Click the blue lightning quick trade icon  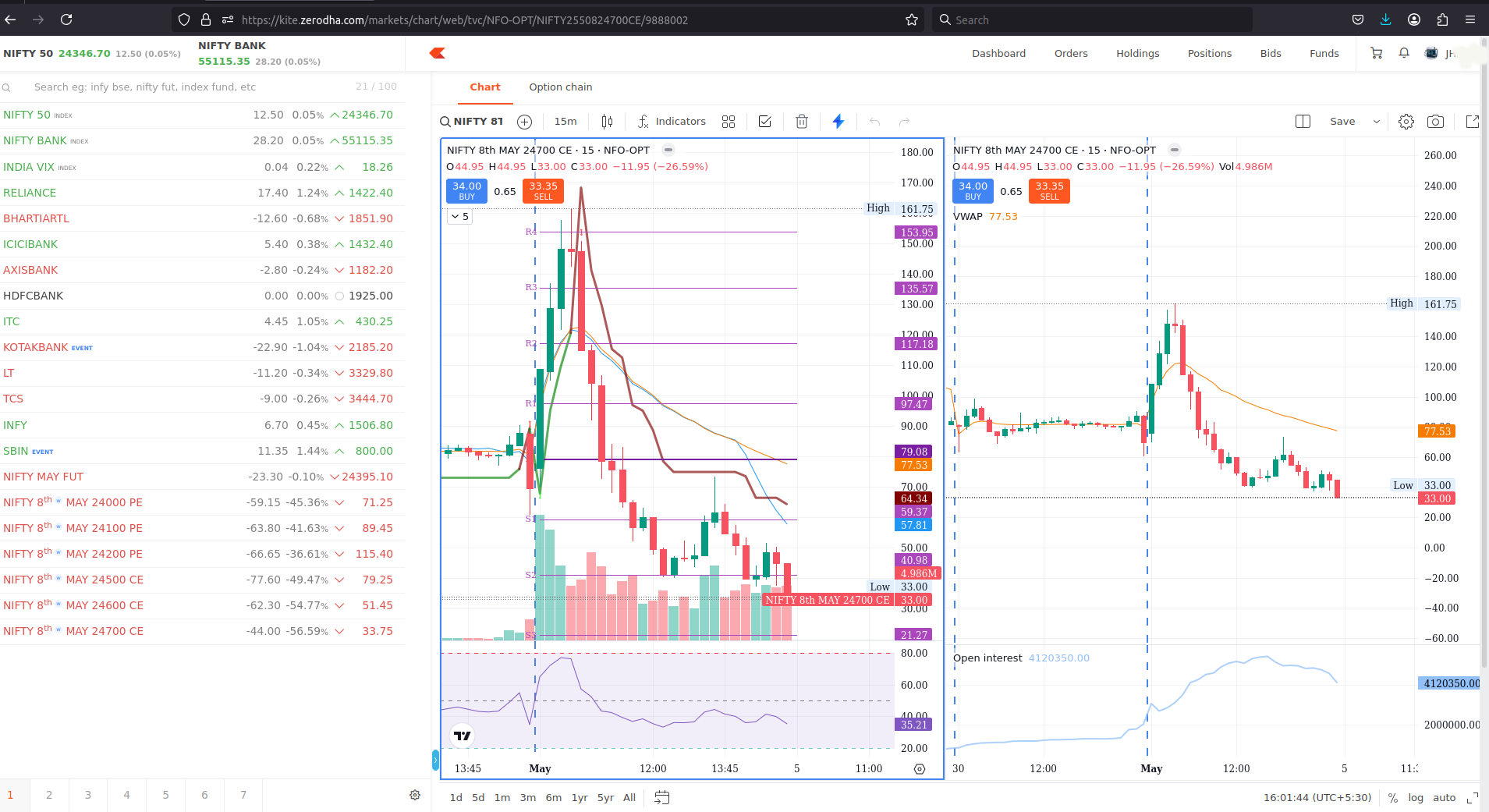[x=838, y=122]
